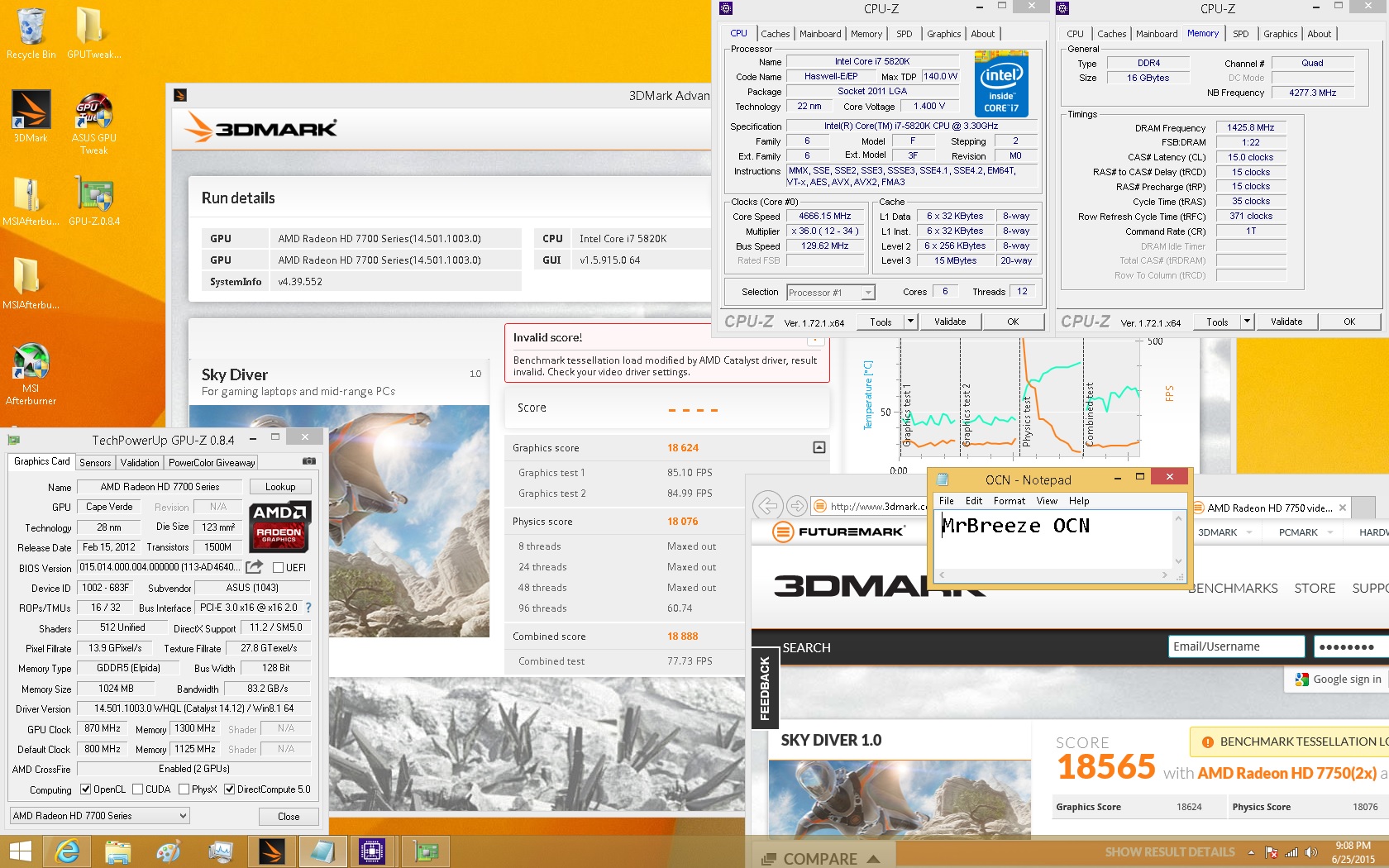Toggle the OpenCL checkbox
The image size is (1389, 868).
pos(85,789)
